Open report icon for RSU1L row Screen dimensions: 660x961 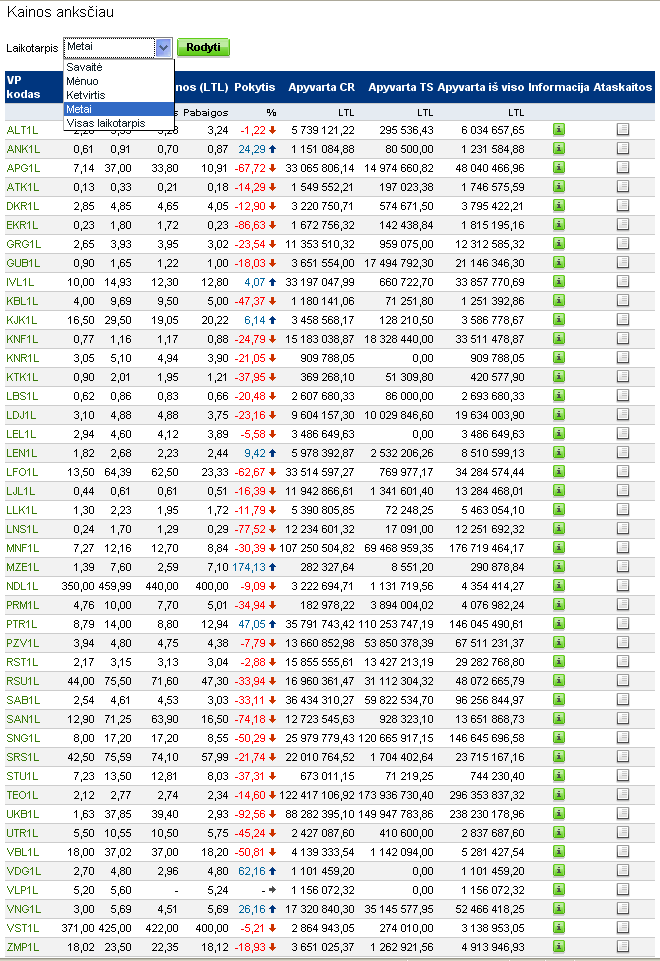coord(623,680)
